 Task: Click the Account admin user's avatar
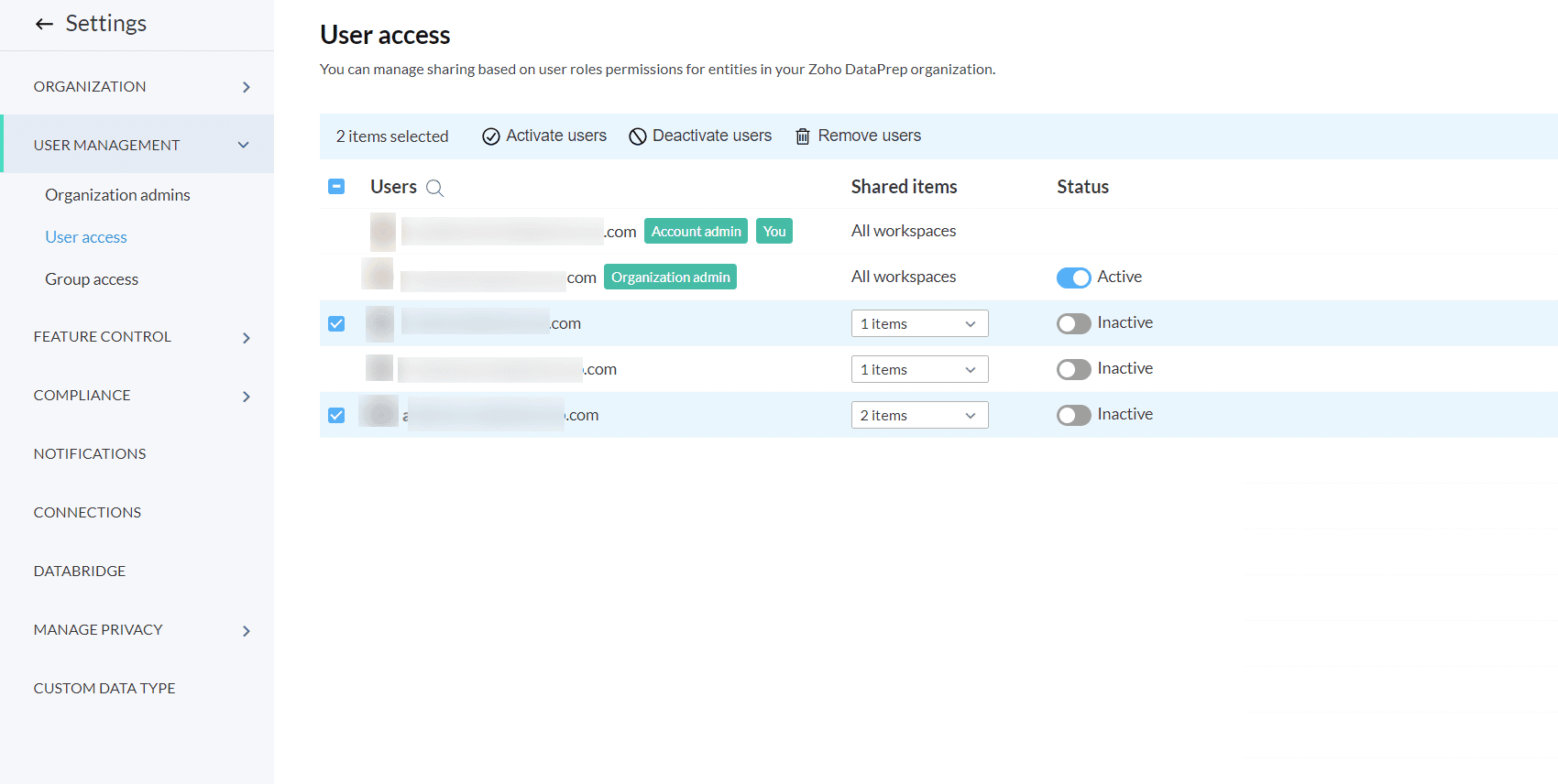383,232
